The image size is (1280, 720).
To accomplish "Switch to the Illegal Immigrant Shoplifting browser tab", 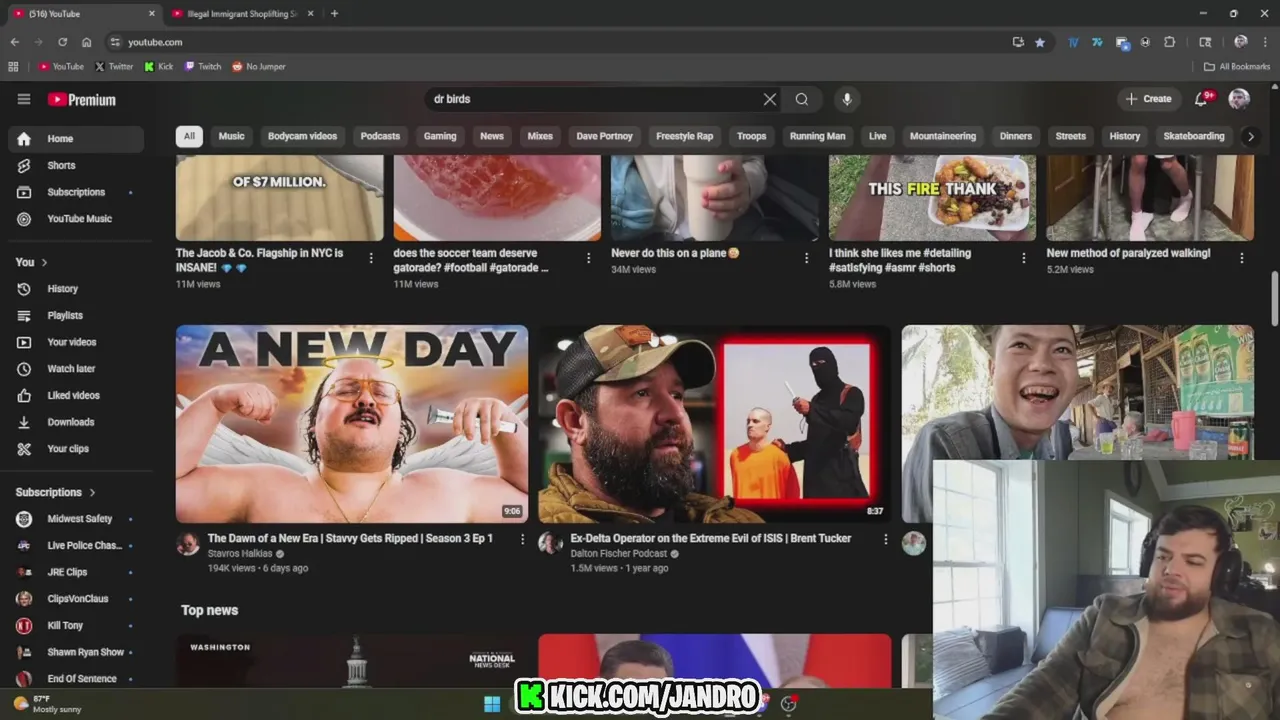I will tap(243, 14).
